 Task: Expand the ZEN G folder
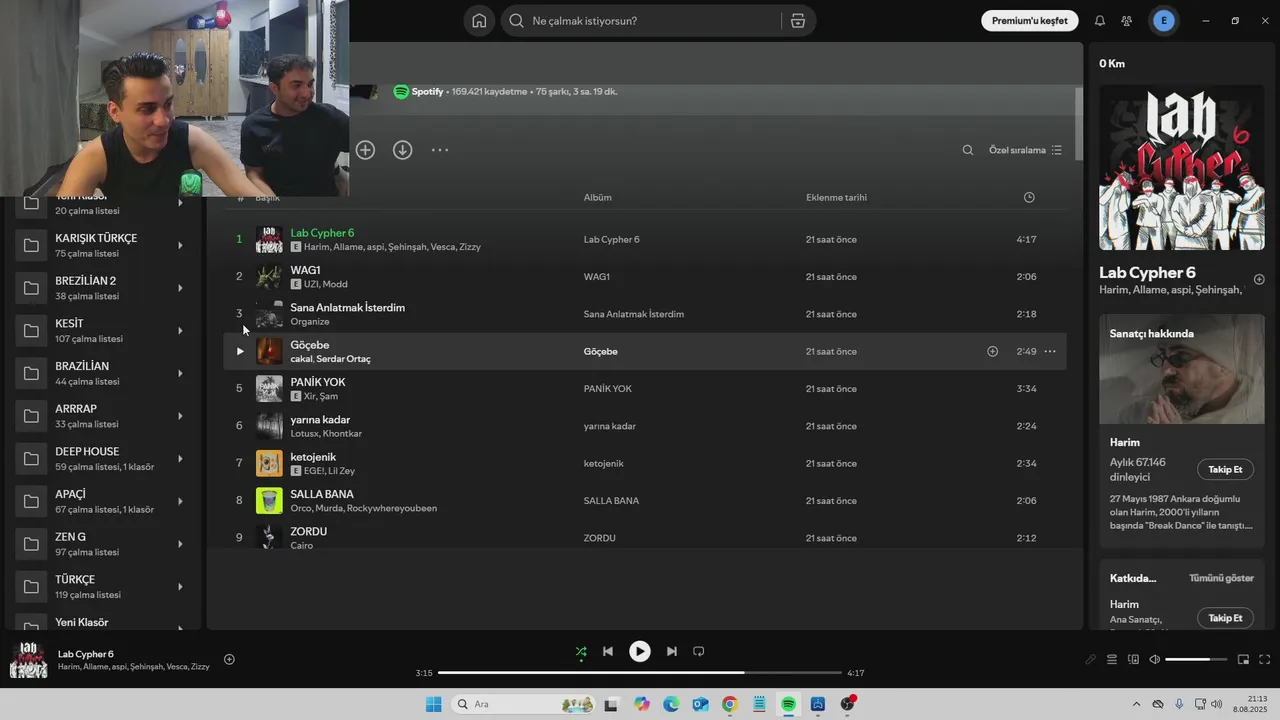[180, 544]
